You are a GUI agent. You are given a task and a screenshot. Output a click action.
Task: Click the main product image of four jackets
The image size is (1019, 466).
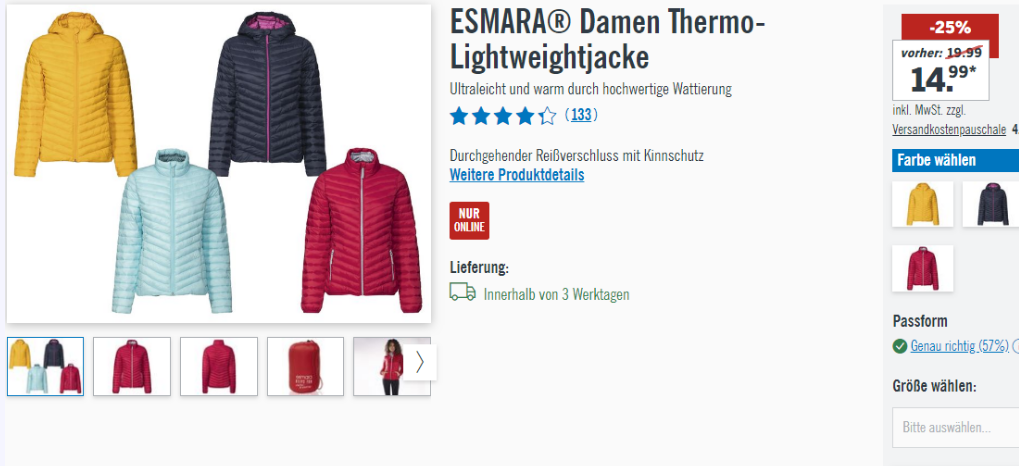[219, 164]
